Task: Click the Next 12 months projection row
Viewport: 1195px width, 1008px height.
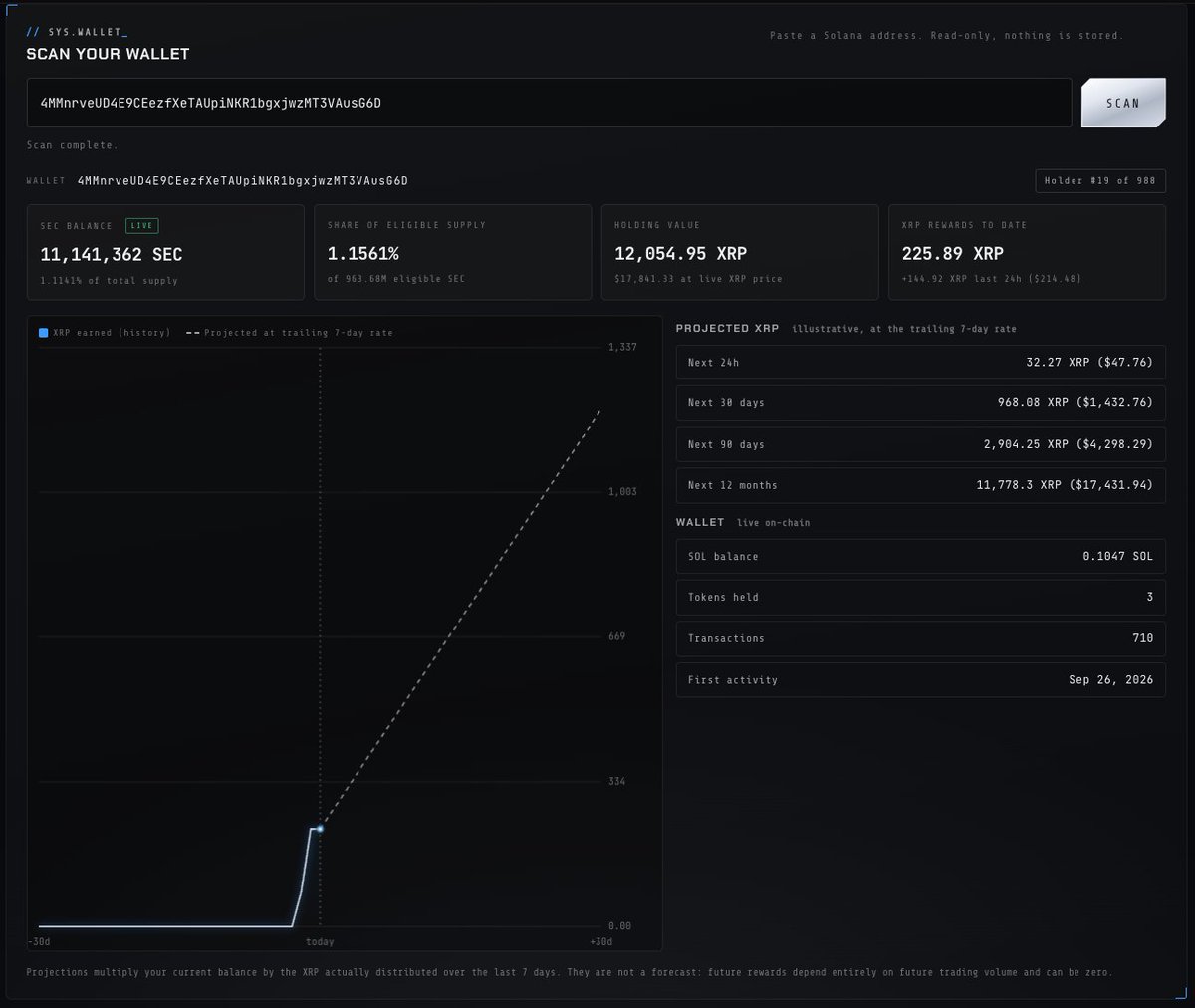Action: click(920, 485)
